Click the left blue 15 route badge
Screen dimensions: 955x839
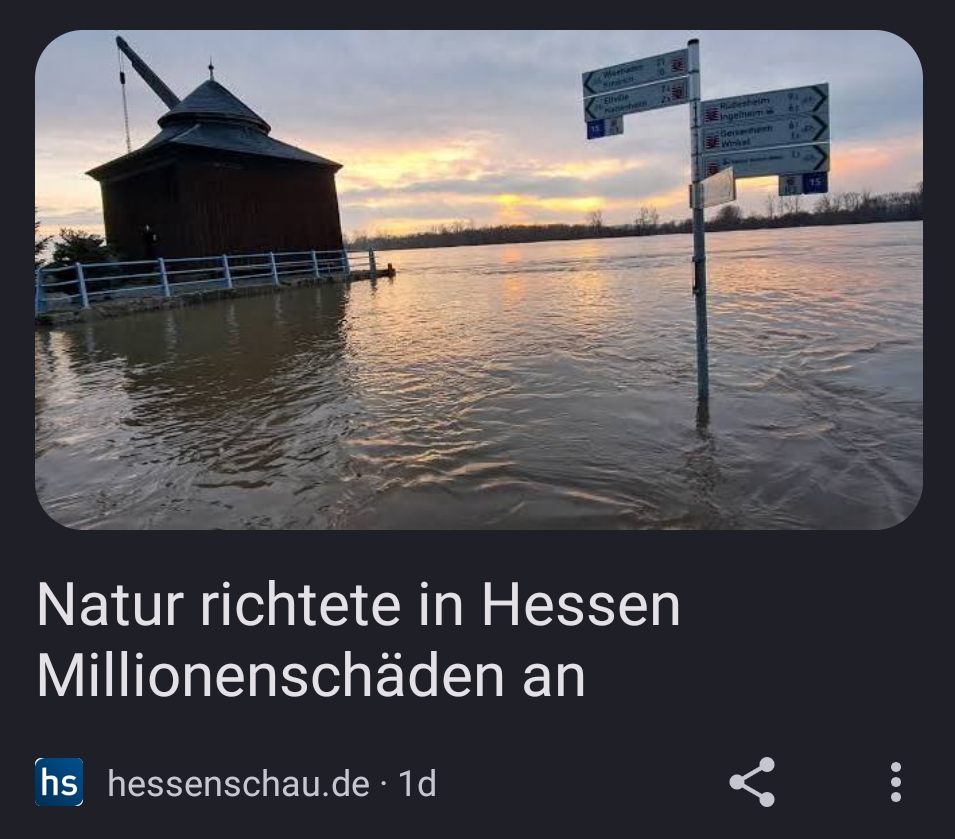click(x=596, y=128)
